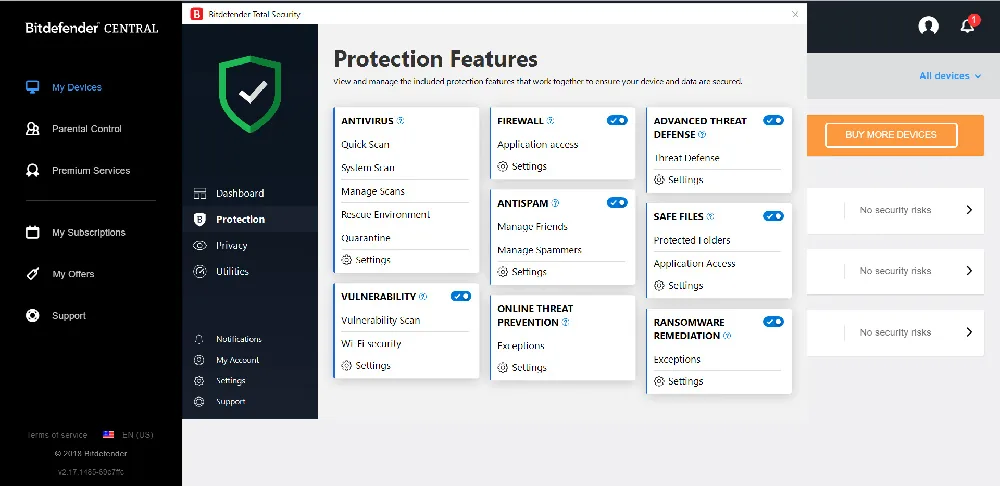
Task: Toggle the Safe Files switch
Action: click(774, 216)
